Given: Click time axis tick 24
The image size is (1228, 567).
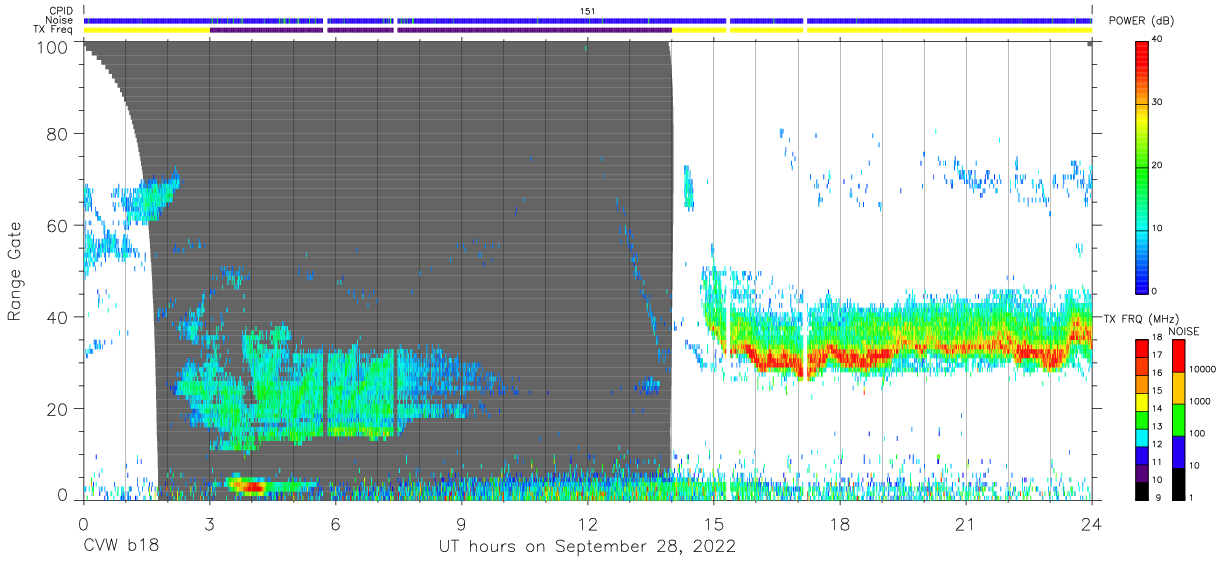Looking at the screenshot, I should tap(1091, 524).
